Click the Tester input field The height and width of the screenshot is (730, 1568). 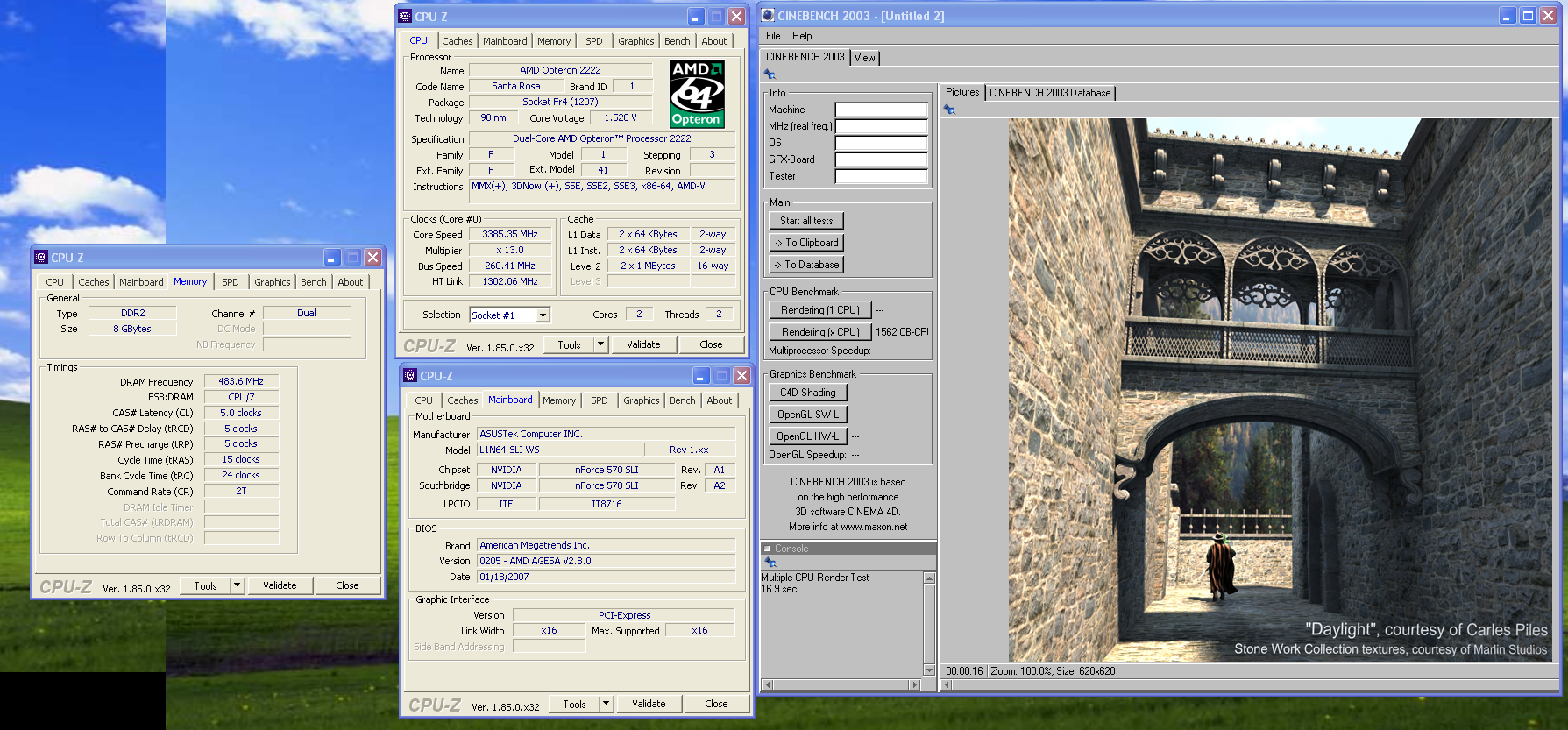(x=881, y=177)
